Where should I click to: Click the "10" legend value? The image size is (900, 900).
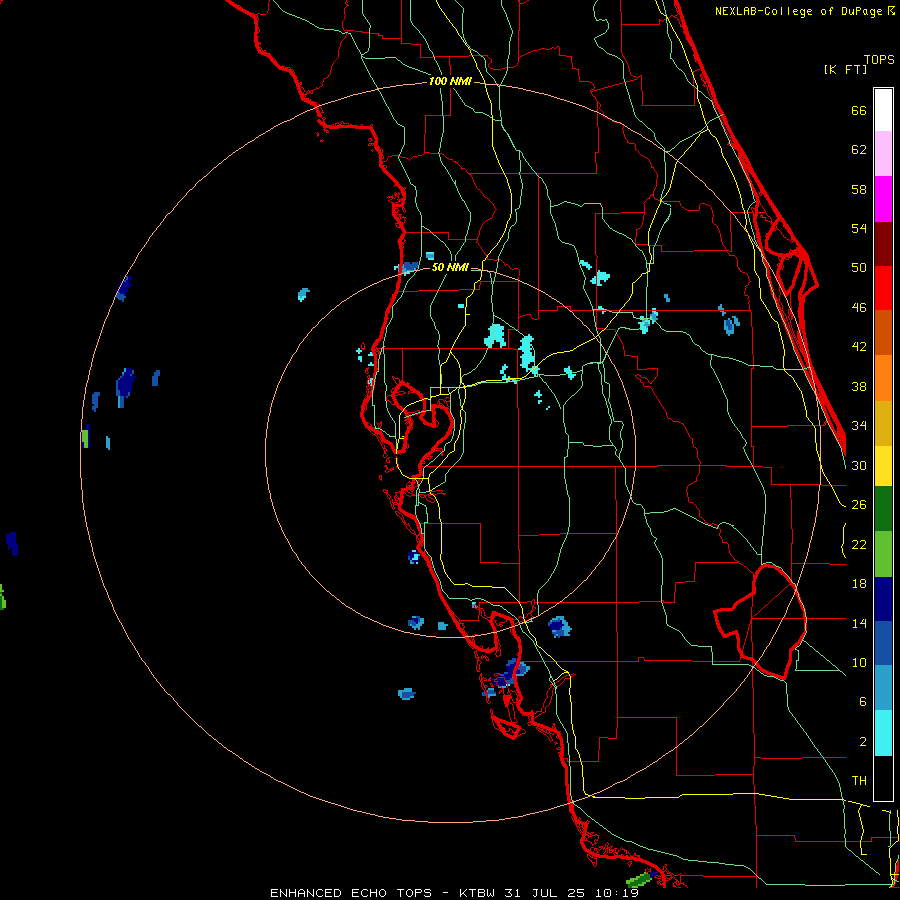point(859,662)
